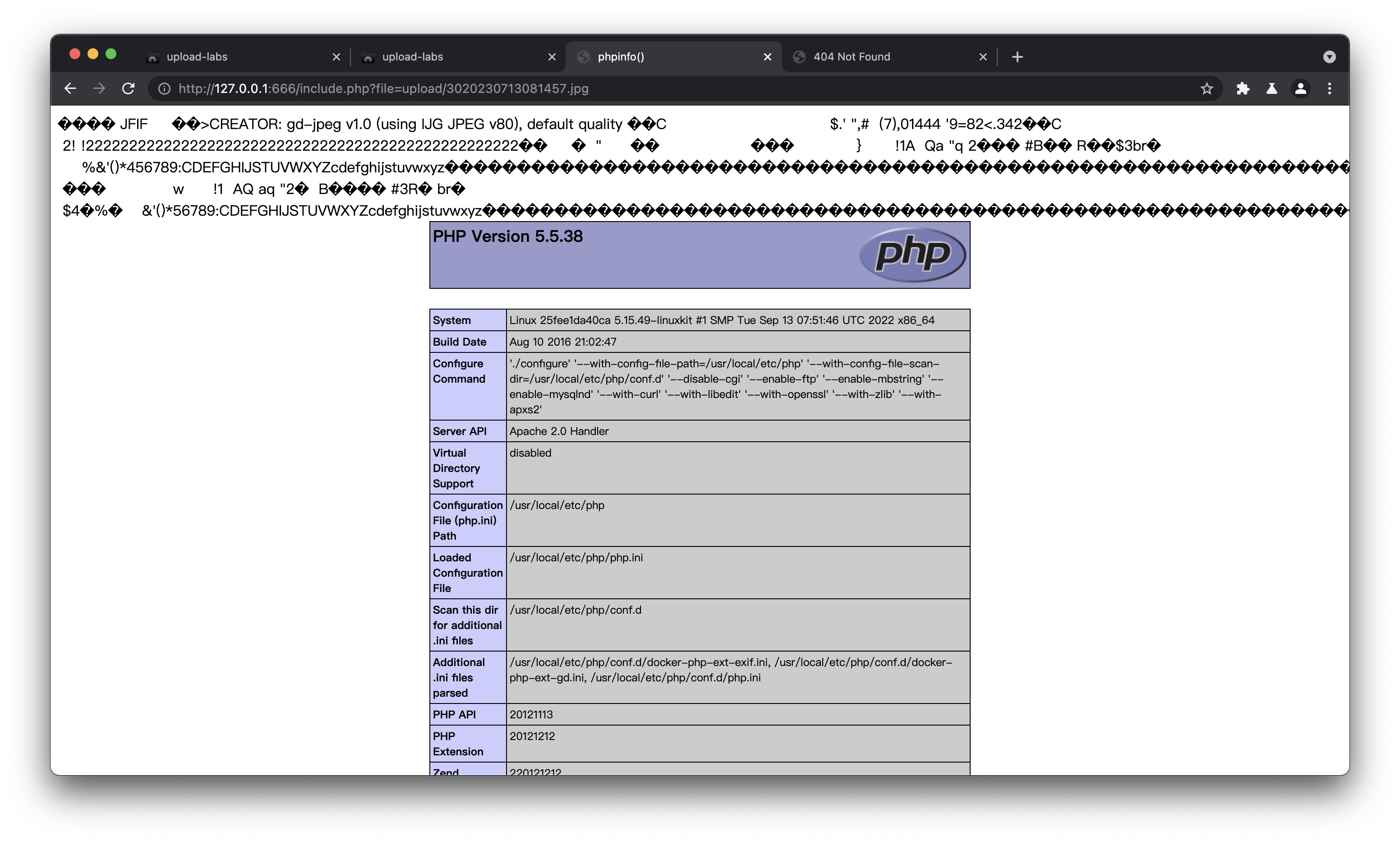
Task: Click the site information icon
Action: 164,88
